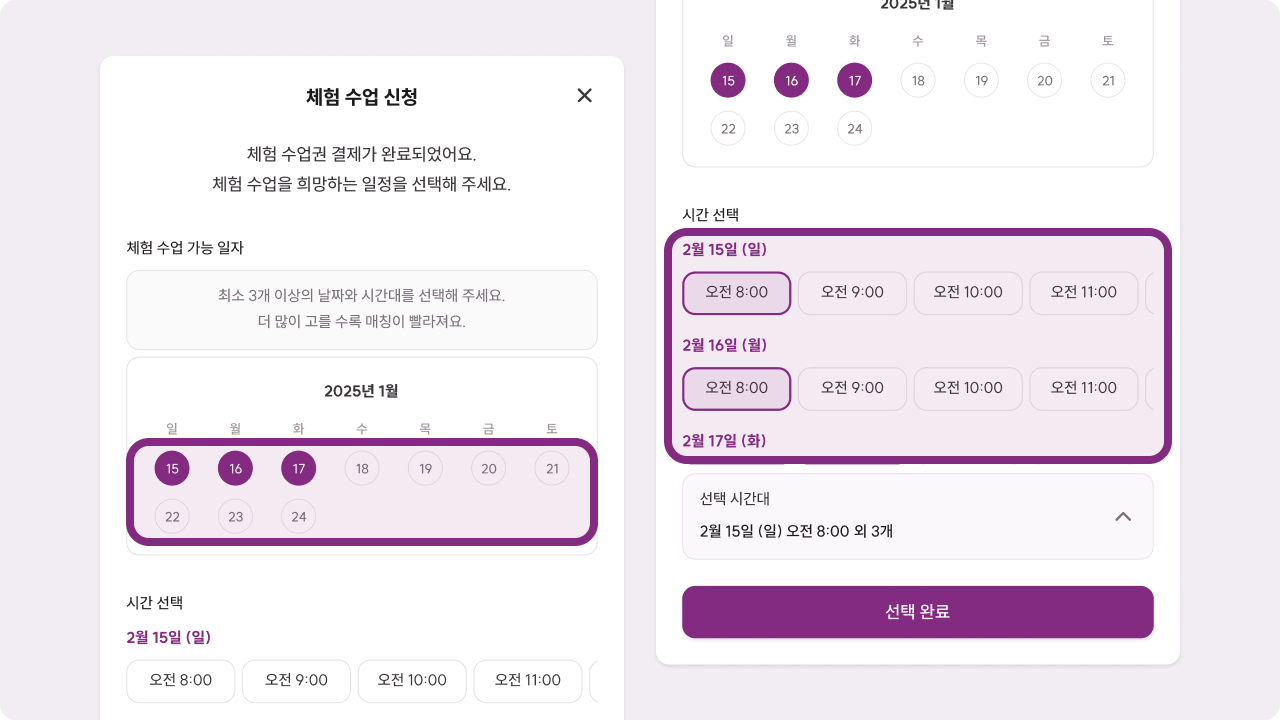
Task: Pick date 20 in the 체험 수업 신청 dialog calendar
Action: 488,468
